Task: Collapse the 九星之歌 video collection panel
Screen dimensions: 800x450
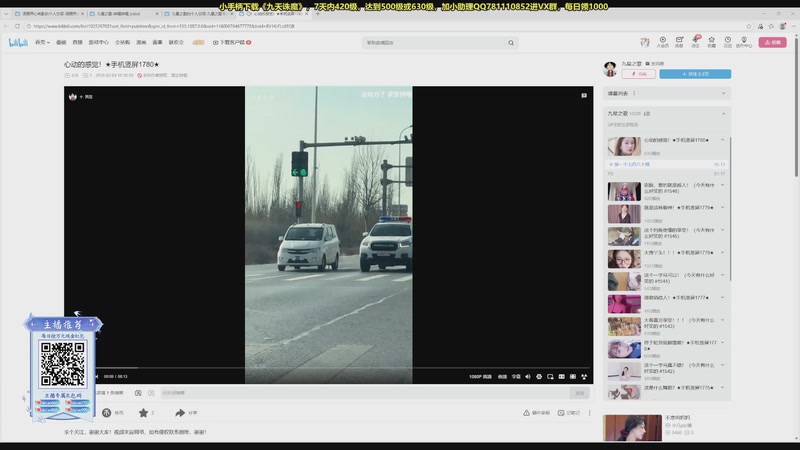Action: pyautogui.click(x=724, y=114)
